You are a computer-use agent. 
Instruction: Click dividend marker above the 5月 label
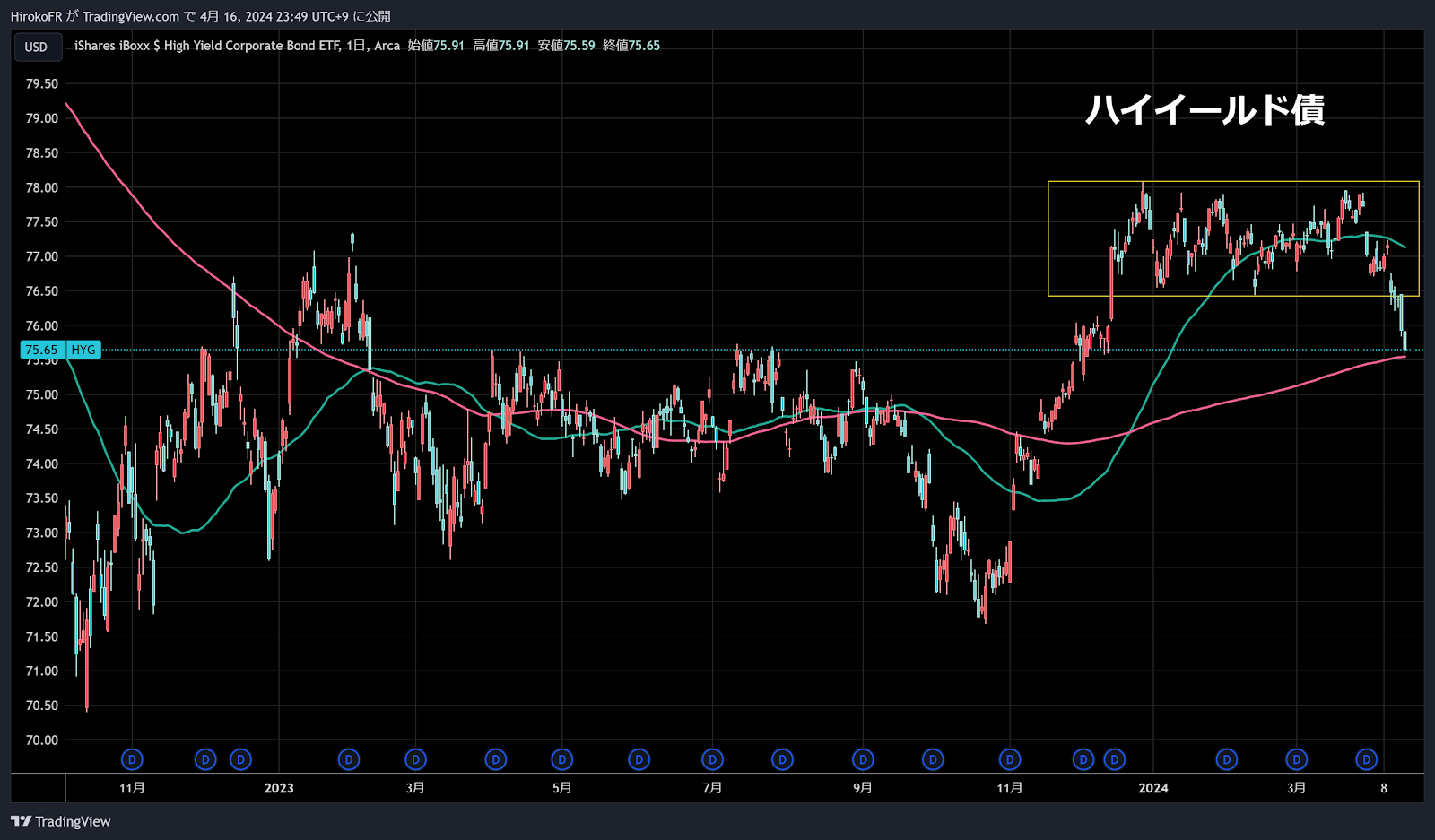point(562,759)
